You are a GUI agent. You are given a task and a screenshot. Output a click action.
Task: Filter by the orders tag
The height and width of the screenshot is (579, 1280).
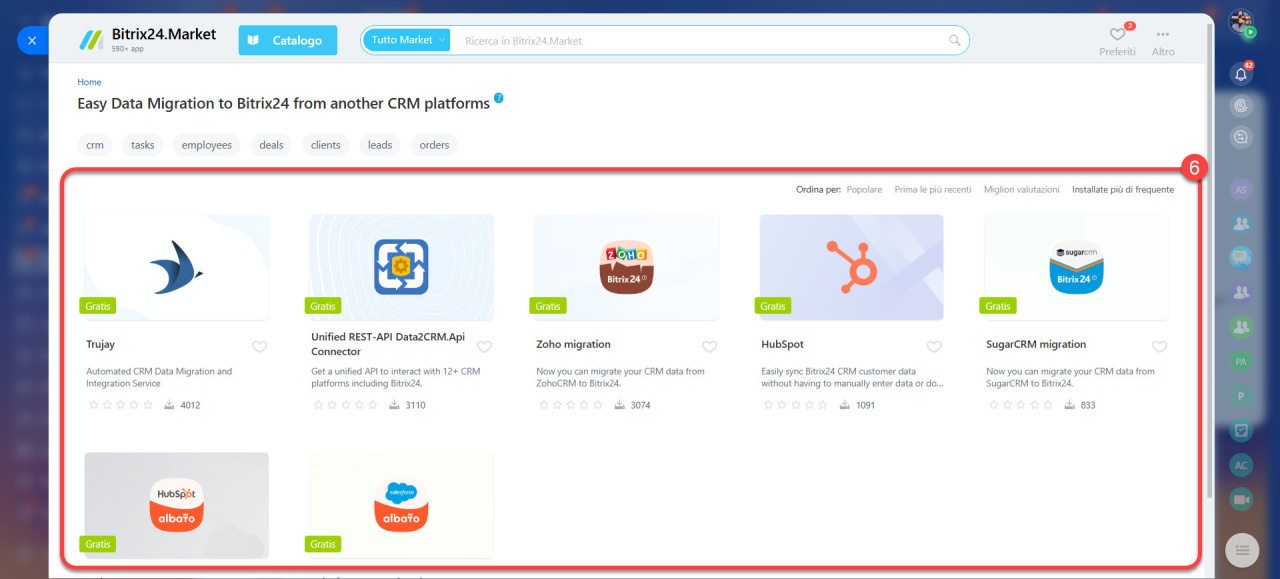point(434,145)
